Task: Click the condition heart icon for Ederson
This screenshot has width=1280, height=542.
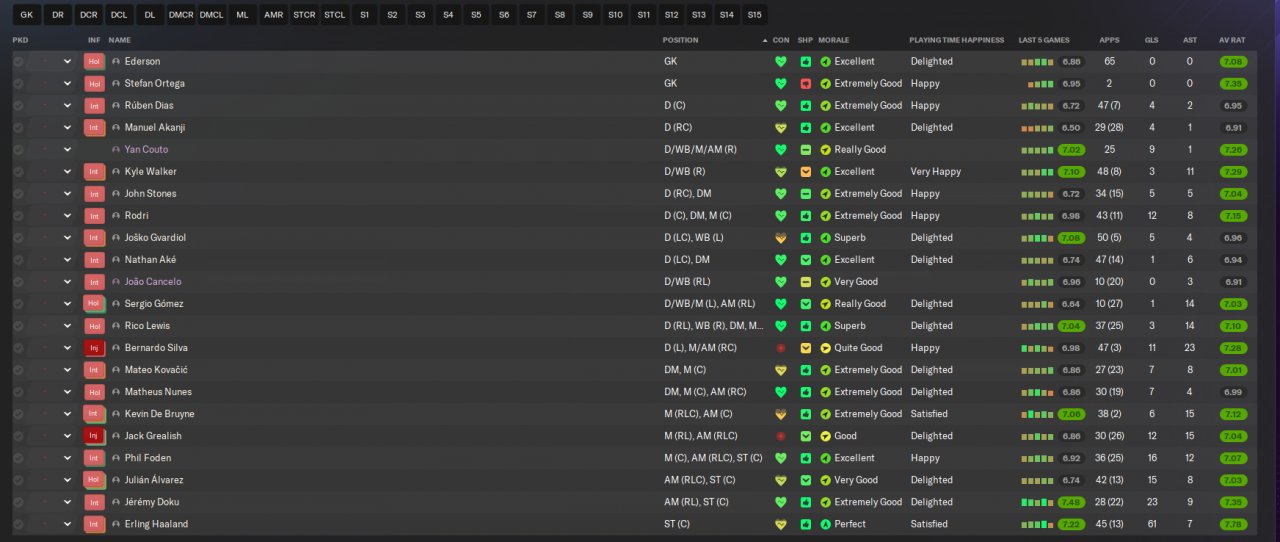Action: pyautogui.click(x=781, y=61)
